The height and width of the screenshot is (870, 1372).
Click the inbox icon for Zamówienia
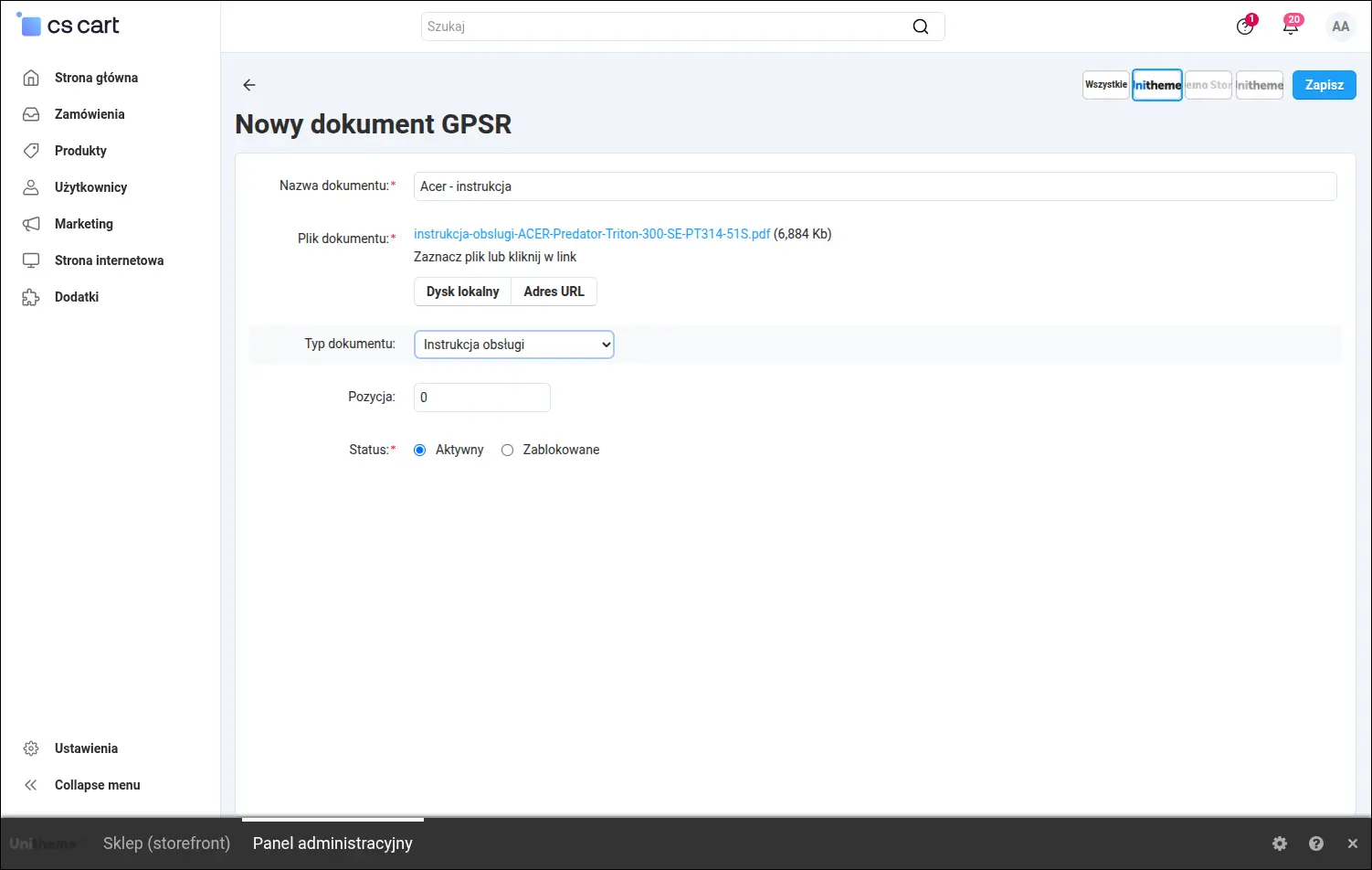(x=31, y=114)
